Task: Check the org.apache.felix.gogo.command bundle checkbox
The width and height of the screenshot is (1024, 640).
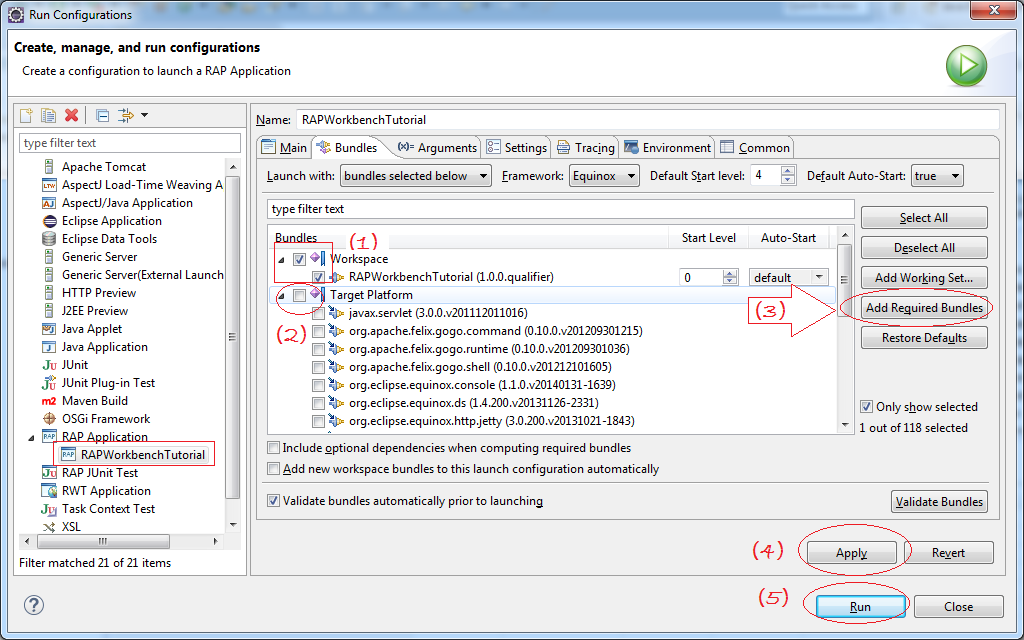Action: (x=318, y=331)
